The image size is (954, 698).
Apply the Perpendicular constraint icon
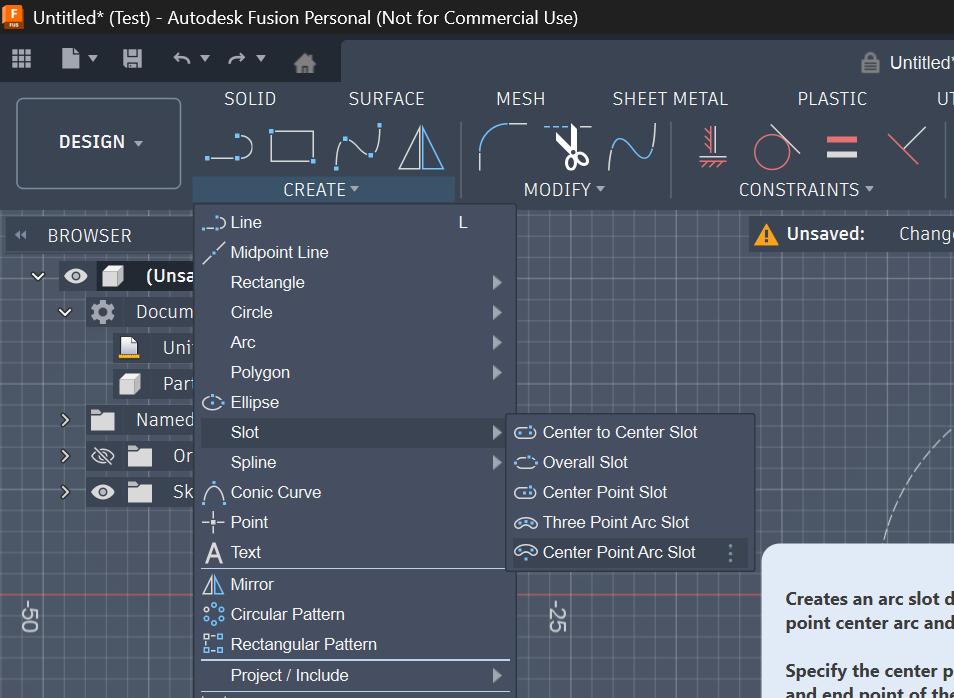point(907,146)
